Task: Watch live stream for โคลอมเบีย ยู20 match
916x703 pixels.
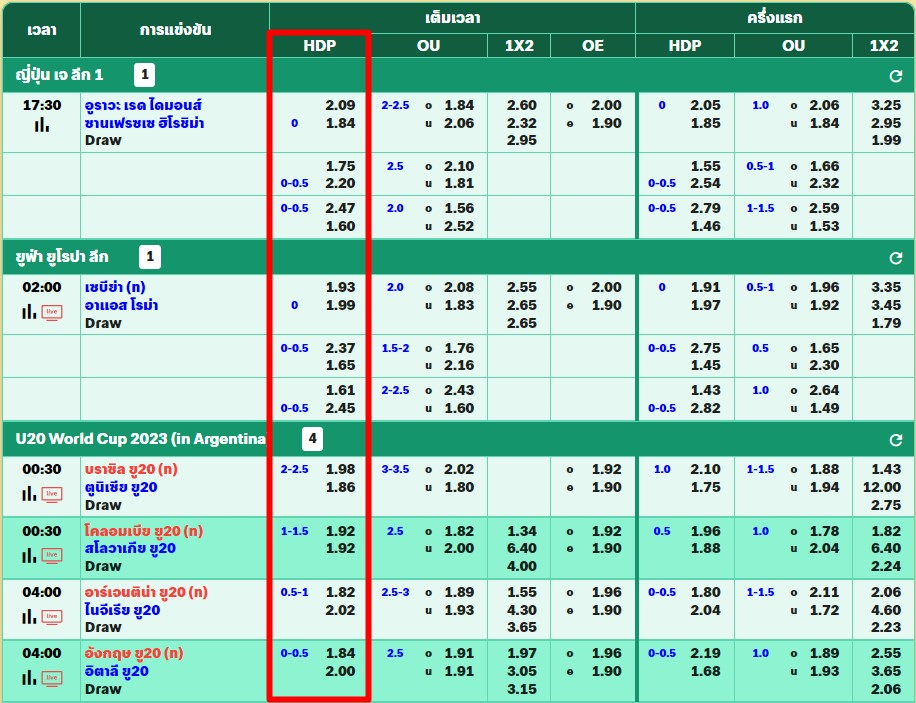Action: coord(51,555)
